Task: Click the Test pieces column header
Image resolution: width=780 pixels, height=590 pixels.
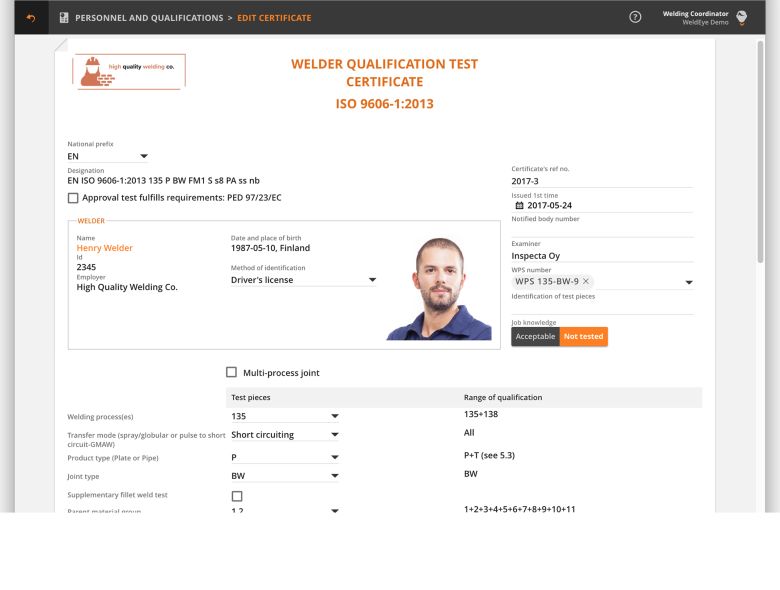Action: tap(251, 397)
